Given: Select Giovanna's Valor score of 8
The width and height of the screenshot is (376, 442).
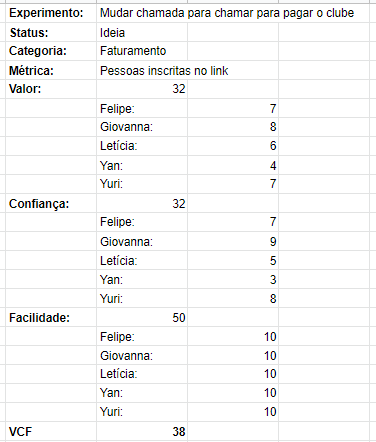Looking at the screenshot, I should 233,127.
